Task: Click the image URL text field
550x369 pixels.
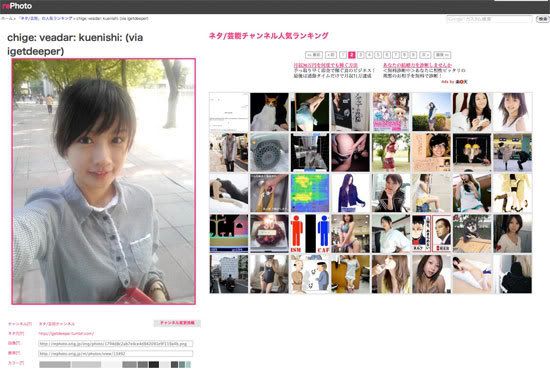Action: tap(115, 344)
